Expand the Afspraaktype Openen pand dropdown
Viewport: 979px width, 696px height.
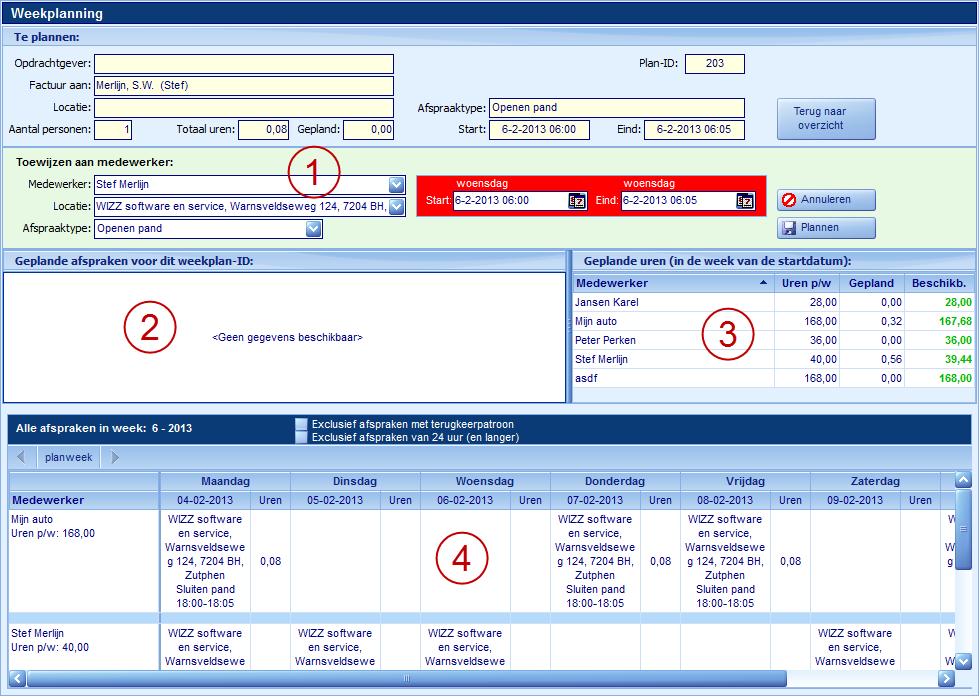313,229
